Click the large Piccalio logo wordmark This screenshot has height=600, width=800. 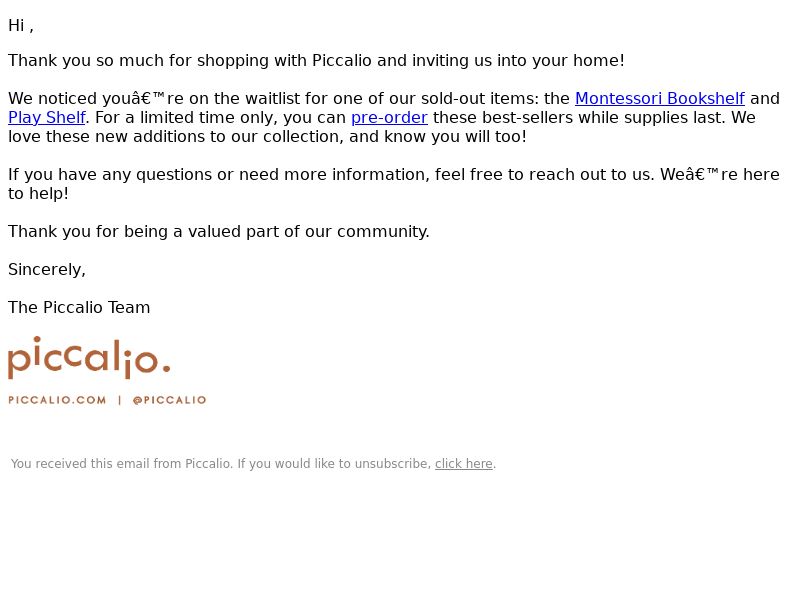click(89, 358)
